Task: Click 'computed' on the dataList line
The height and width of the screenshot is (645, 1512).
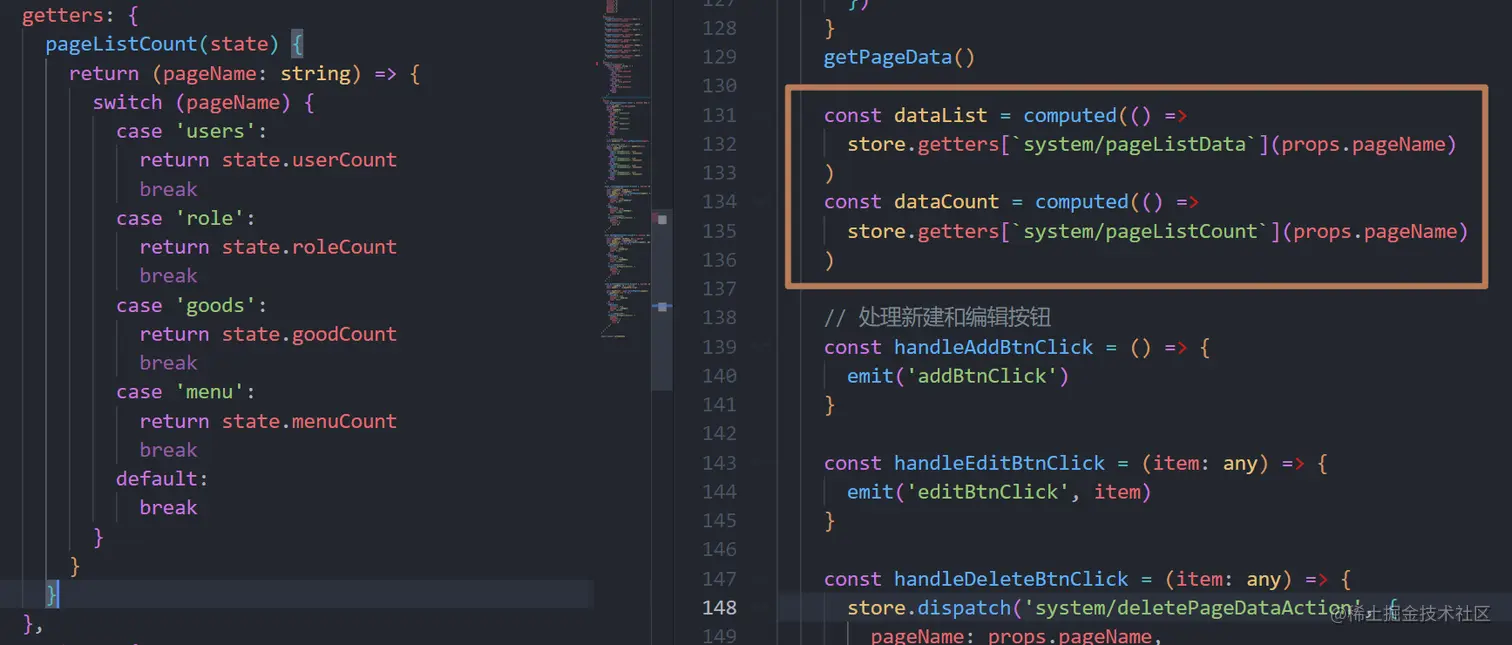Action: pyautogui.click(x=1069, y=115)
